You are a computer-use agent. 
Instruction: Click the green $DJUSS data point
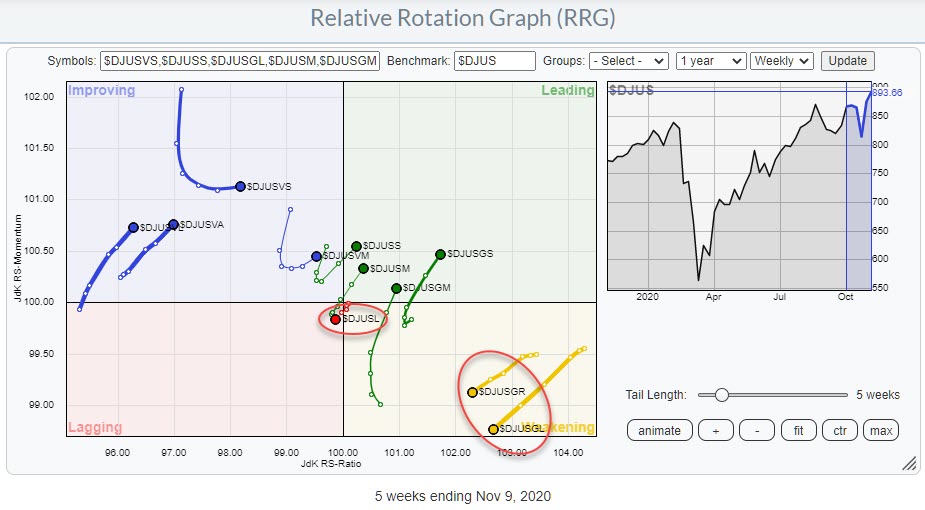[x=356, y=246]
